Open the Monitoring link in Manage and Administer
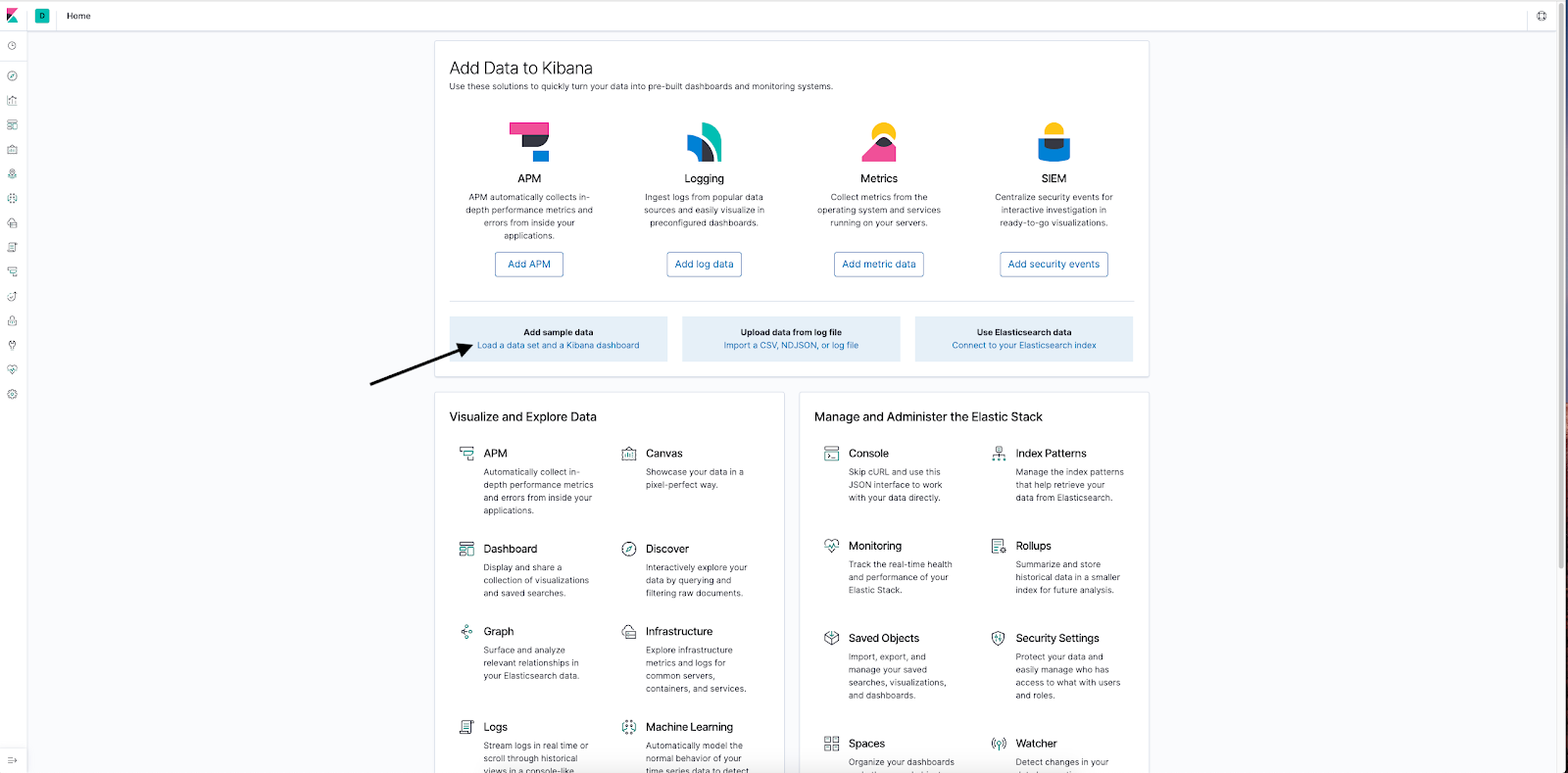The image size is (1568, 773). [875, 546]
